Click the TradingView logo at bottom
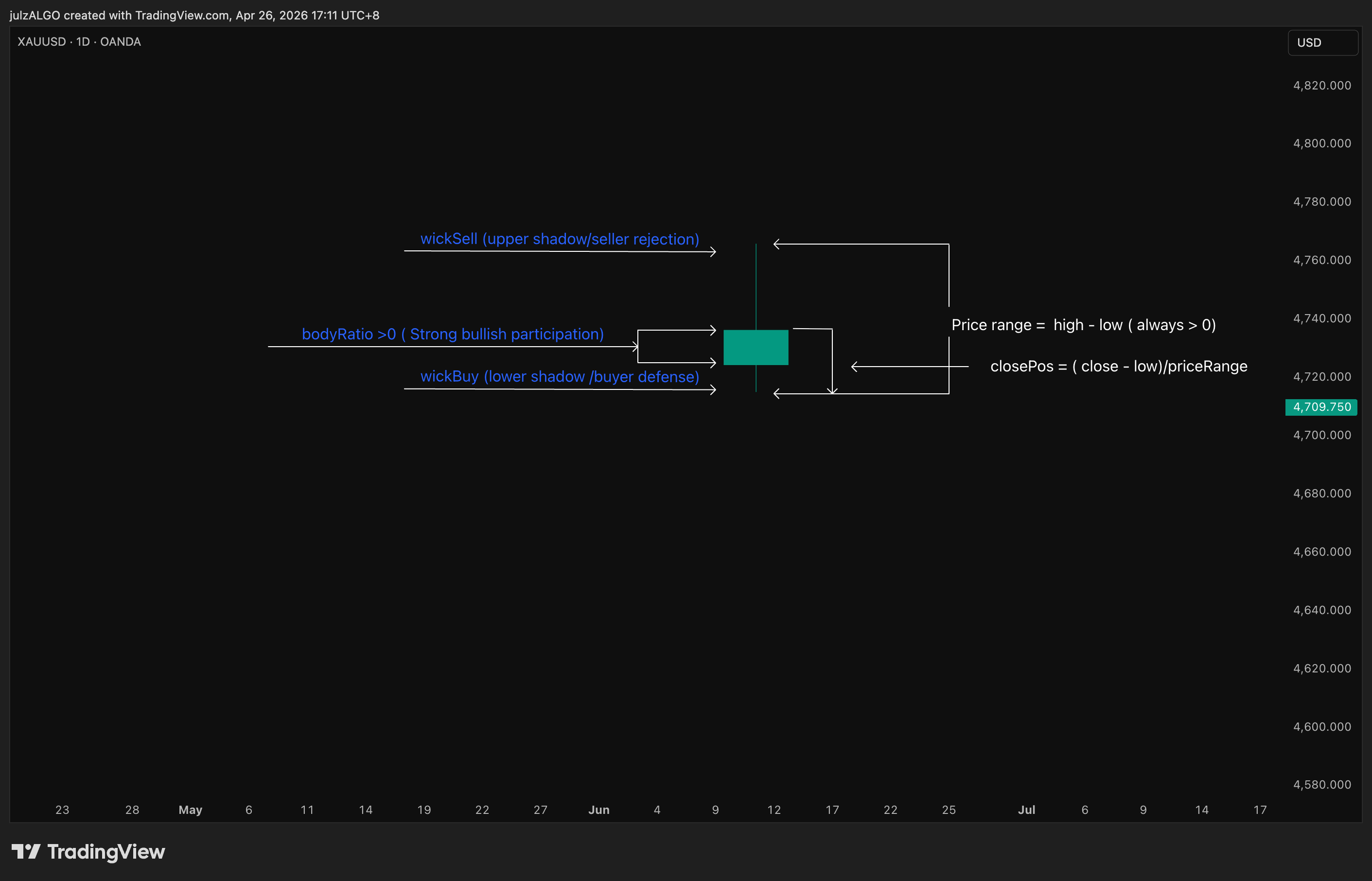This screenshot has width=1372, height=881. click(88, 852)
